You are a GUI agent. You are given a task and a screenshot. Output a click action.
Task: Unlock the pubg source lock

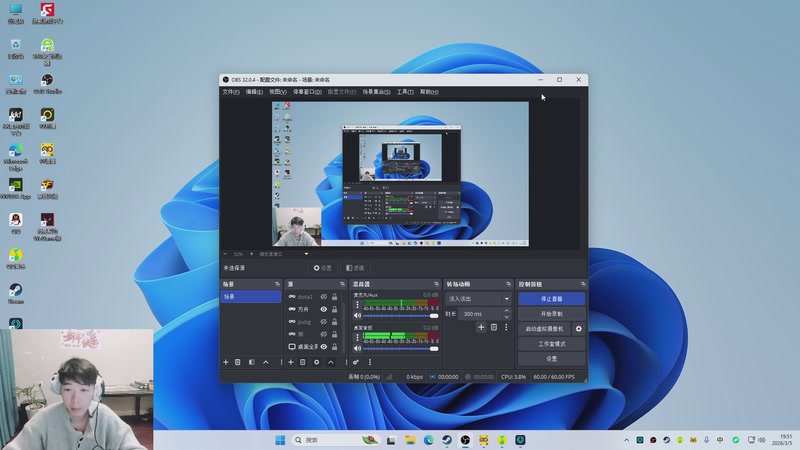pyautogui.click(x=335, y=321)
